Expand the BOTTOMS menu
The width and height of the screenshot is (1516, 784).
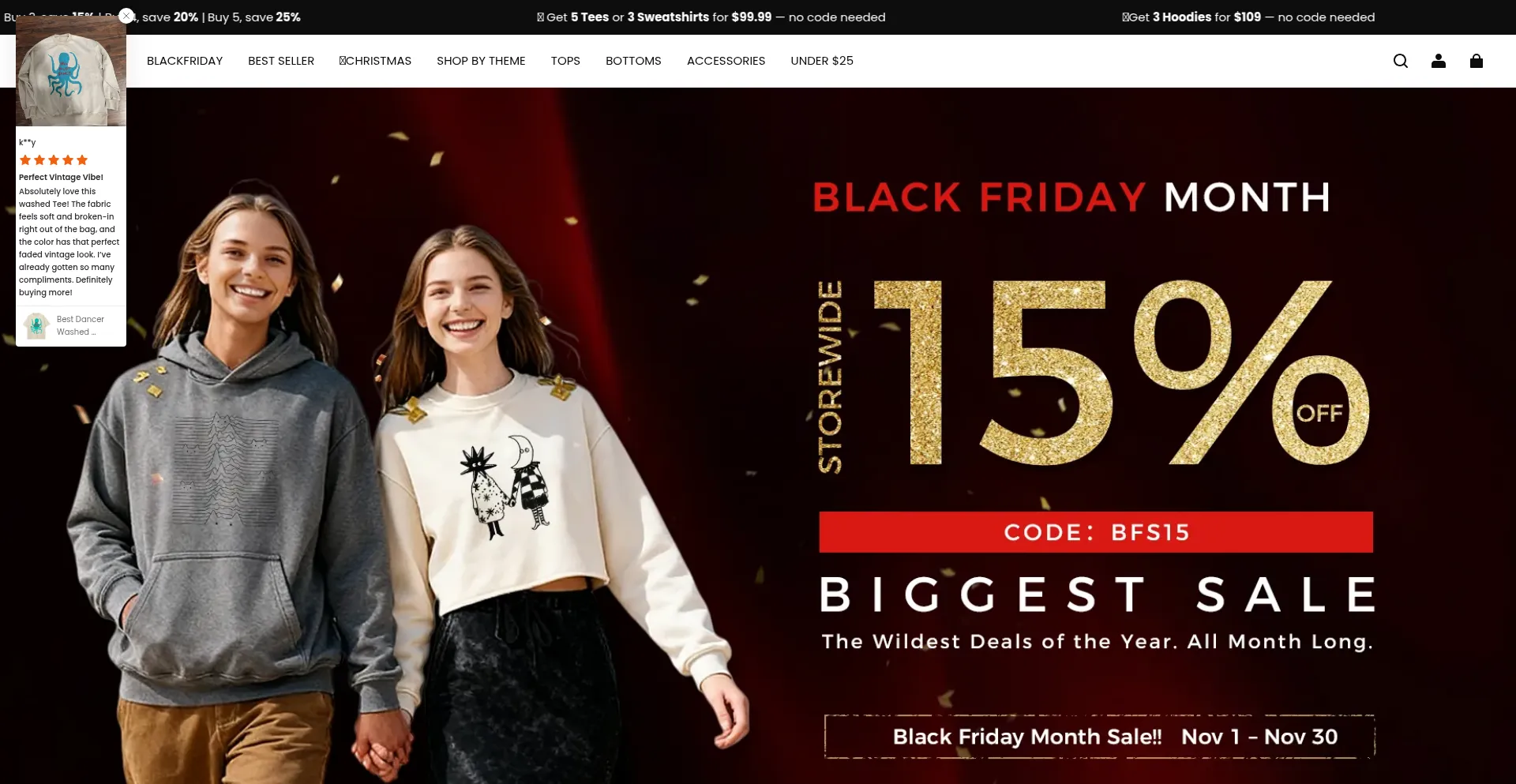[633, 61]
